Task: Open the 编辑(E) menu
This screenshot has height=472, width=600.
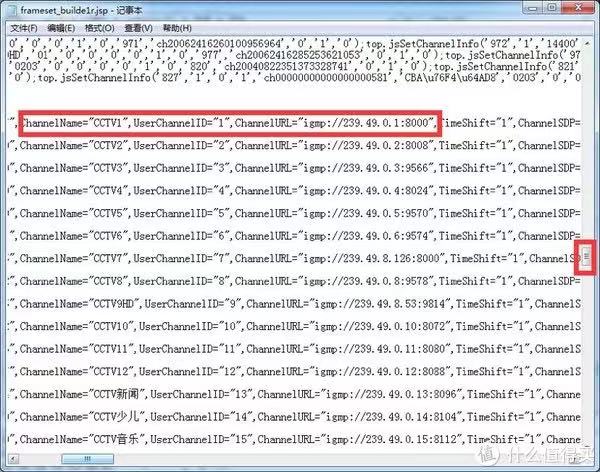Action: tap(61, 28)
